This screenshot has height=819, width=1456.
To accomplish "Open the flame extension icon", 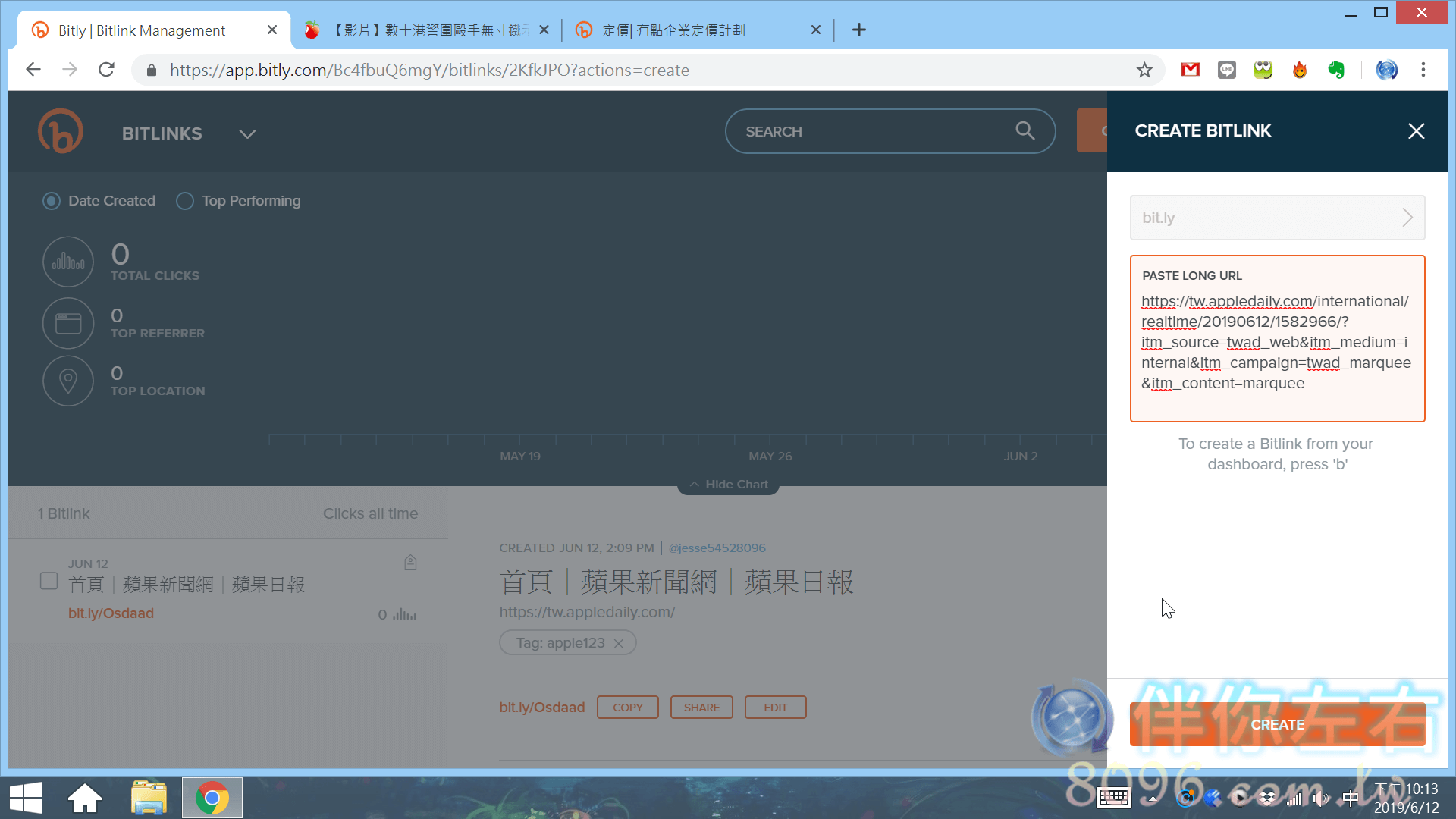I will [1300, 70].
